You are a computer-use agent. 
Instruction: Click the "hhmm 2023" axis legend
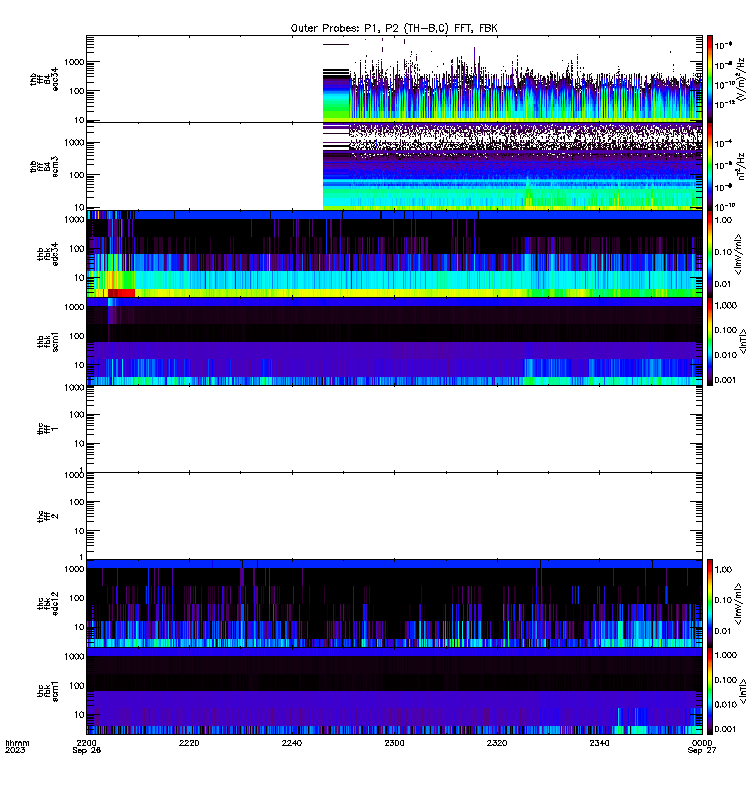[x=17, y=746]
